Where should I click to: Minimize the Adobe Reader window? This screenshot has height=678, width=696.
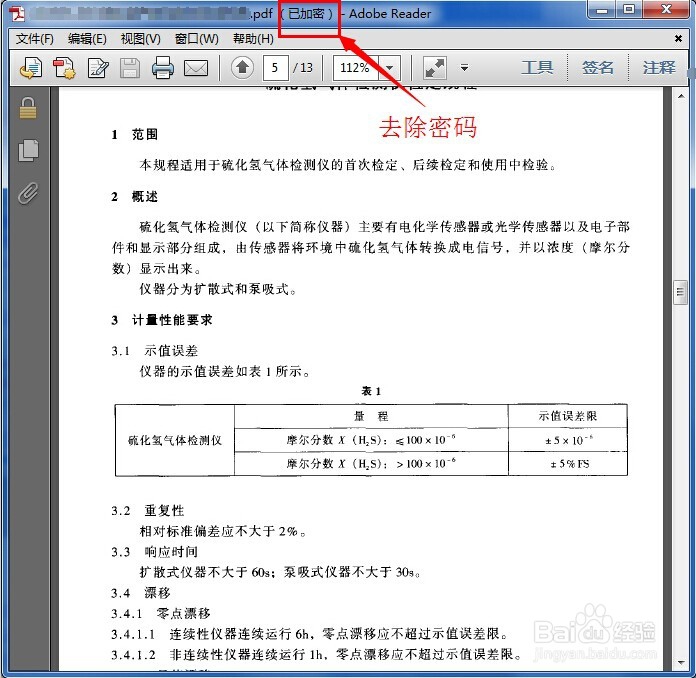(x=602, y=10)
